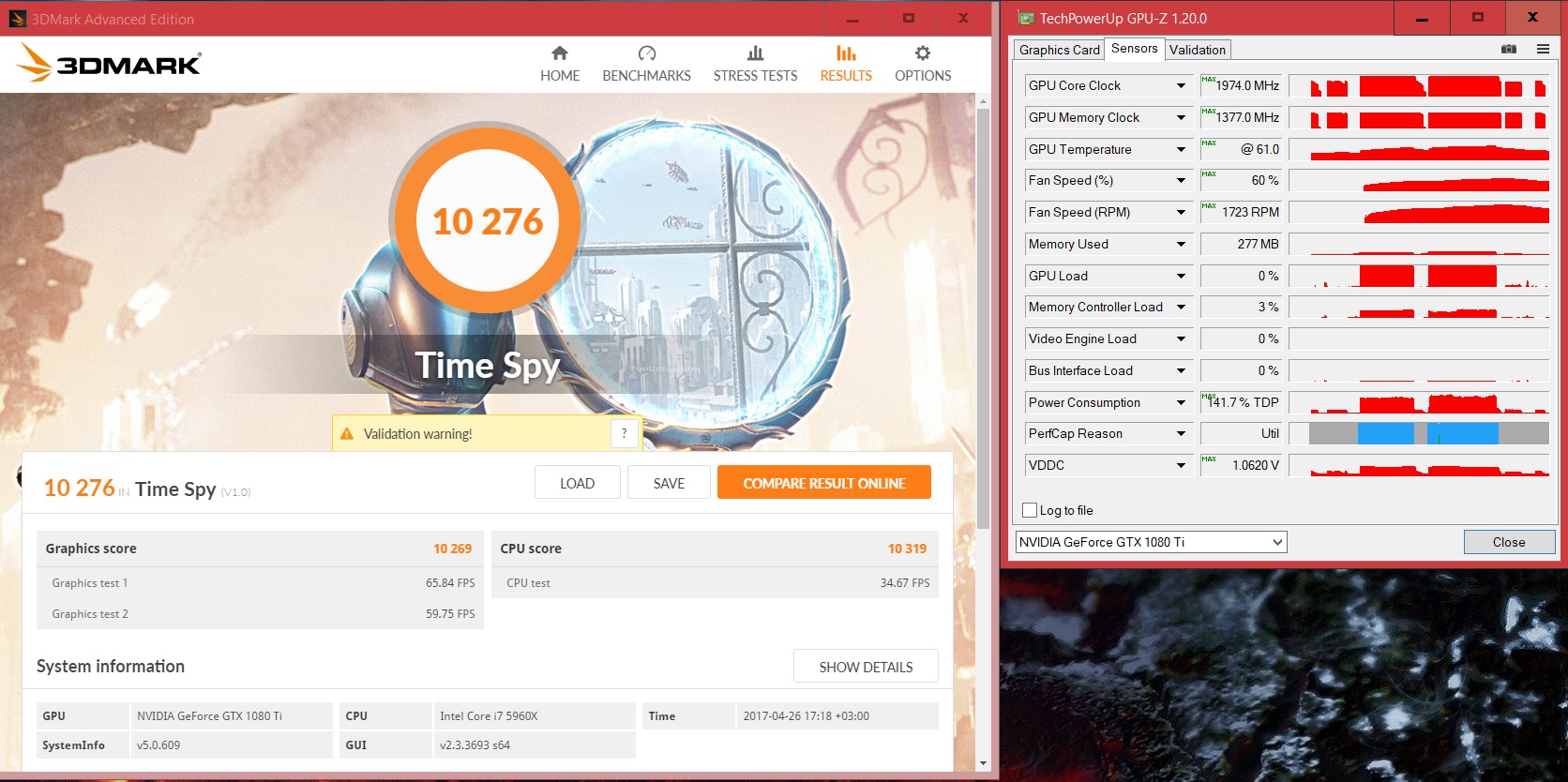Open the PerfCap Reason sensor dropdown
This screenshot has height=782, width=1568.
point(1181,433)
